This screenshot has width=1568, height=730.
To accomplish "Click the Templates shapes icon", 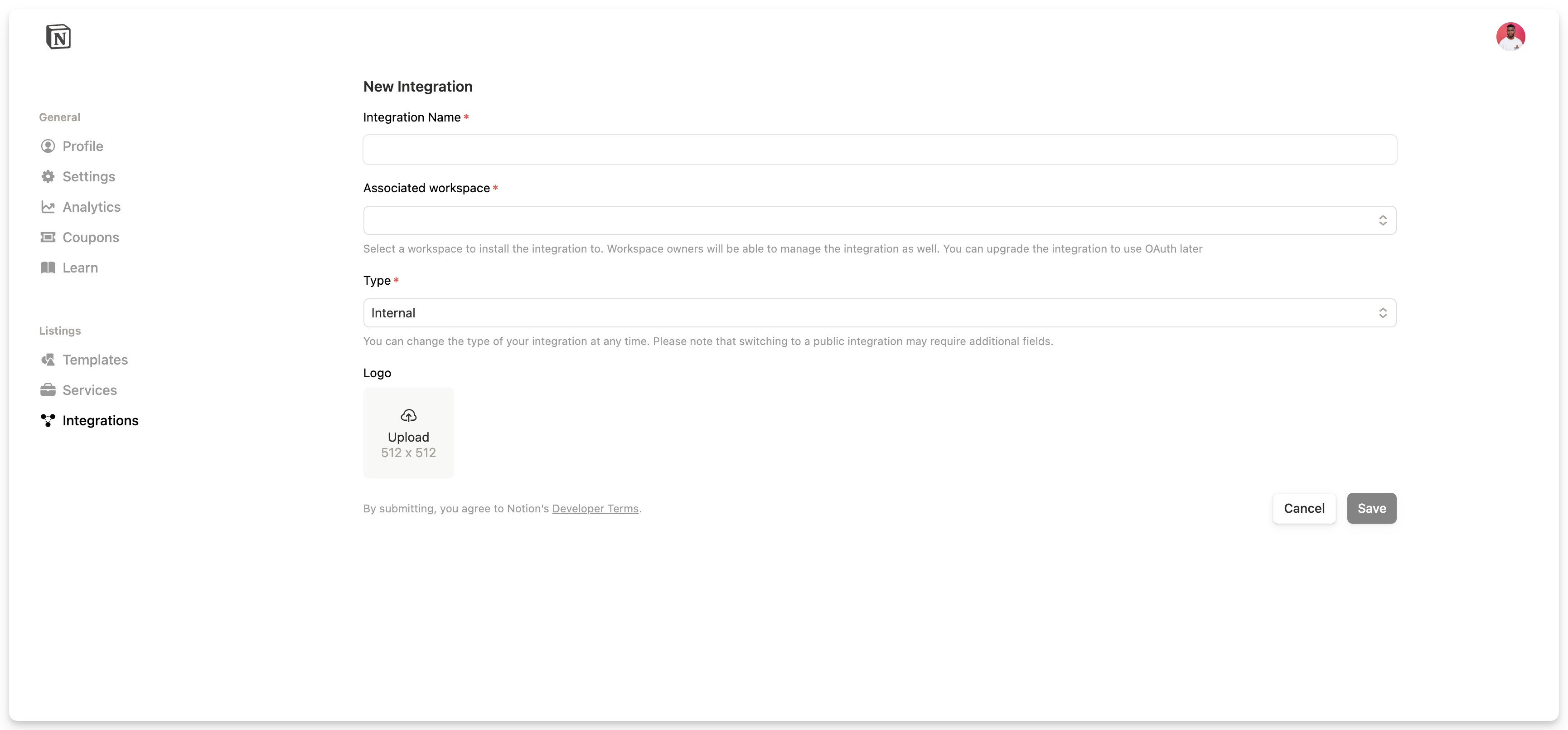I will click(x=48, y=360).
